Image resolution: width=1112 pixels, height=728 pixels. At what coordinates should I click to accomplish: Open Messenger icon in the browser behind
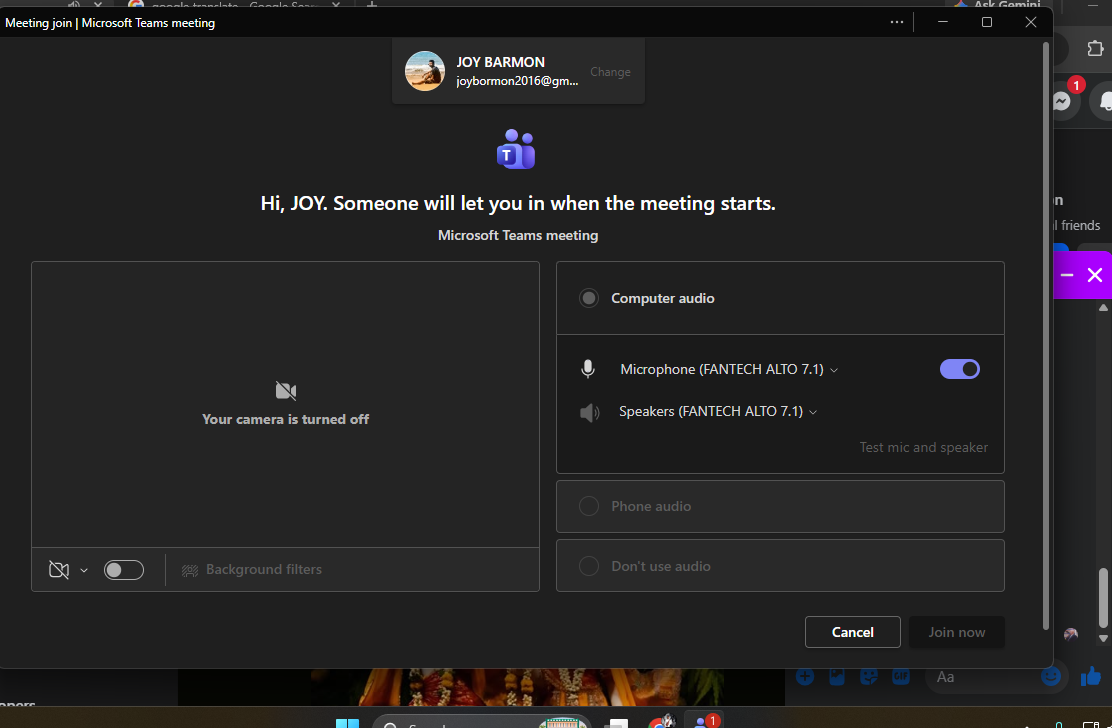tap(1062, 101)
